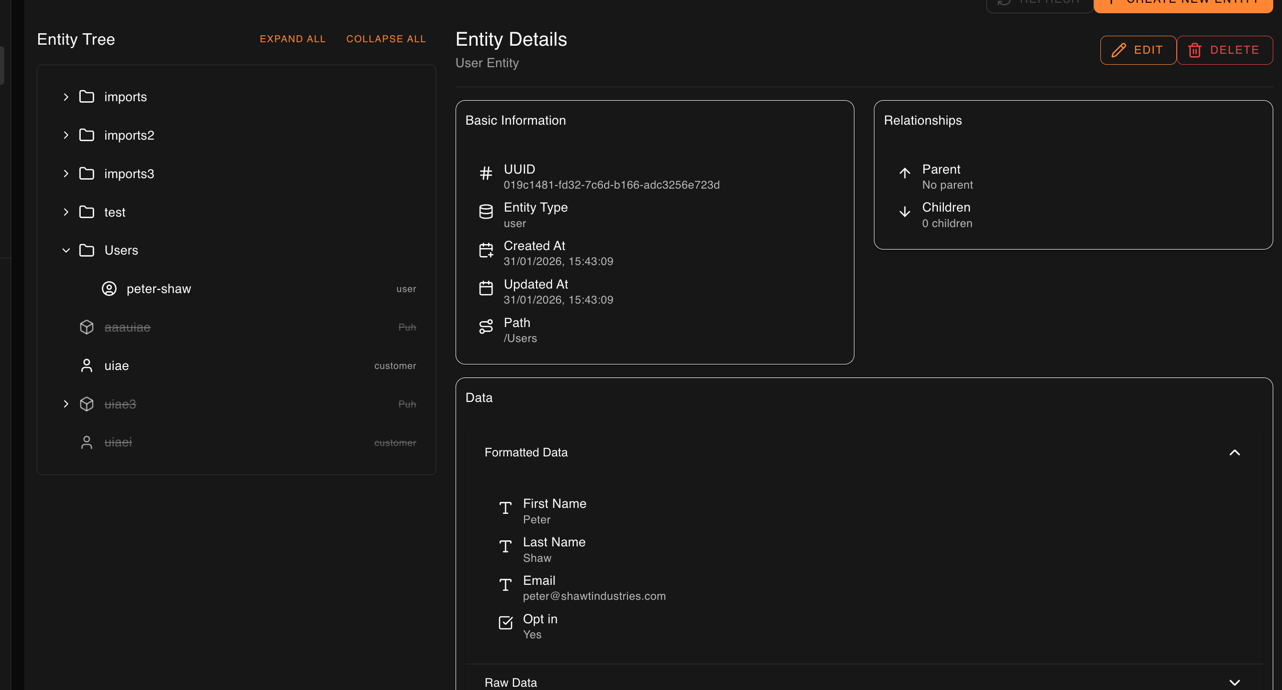Click the database icon next to Entity Type
This screenshot has height=690, width=1282.
[486, 211]
